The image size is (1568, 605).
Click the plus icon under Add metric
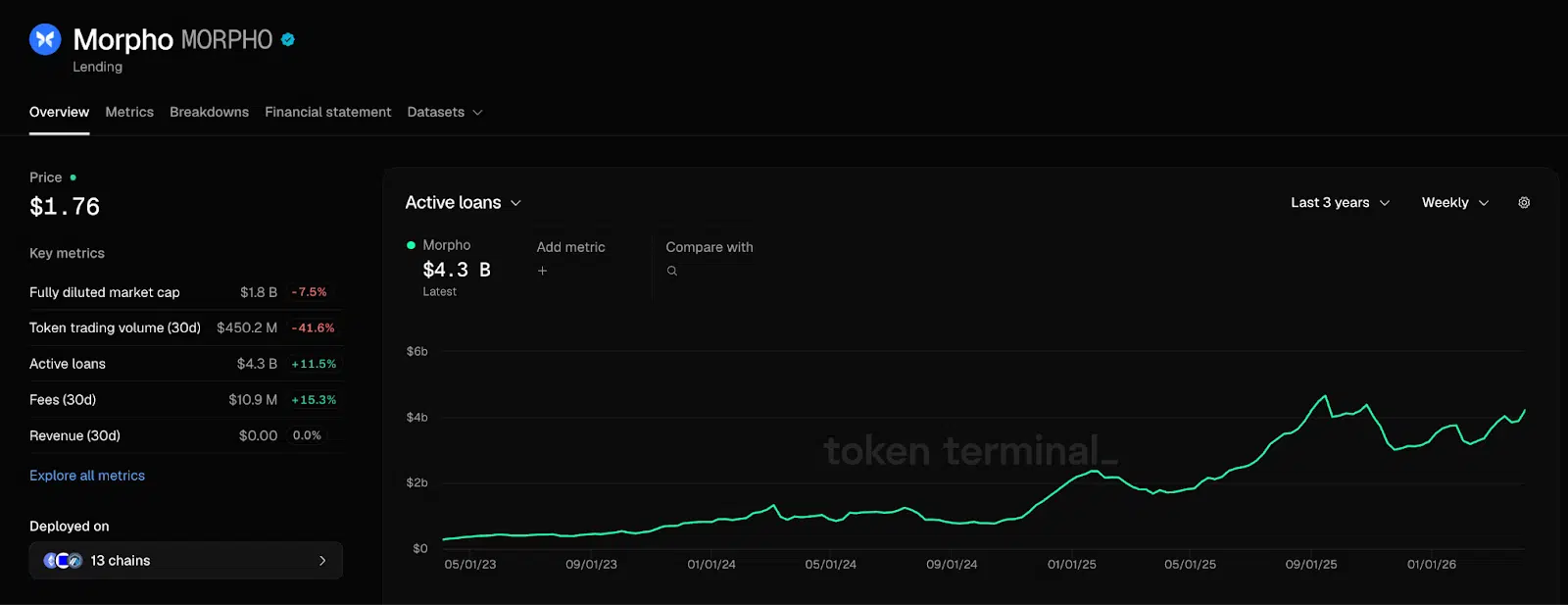pyautogui.click(x=542, y=271)
